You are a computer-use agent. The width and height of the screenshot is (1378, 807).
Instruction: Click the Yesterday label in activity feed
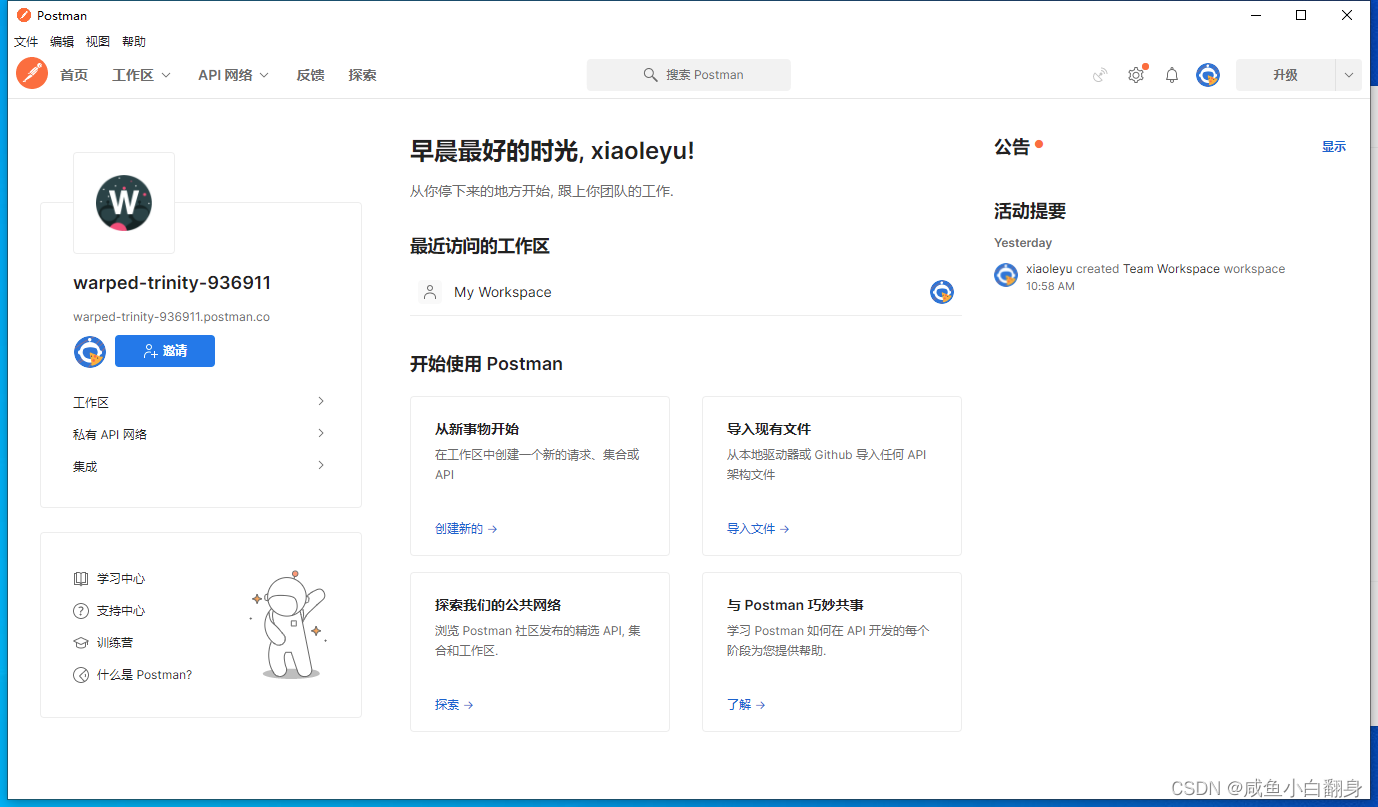pos(1023,243)
